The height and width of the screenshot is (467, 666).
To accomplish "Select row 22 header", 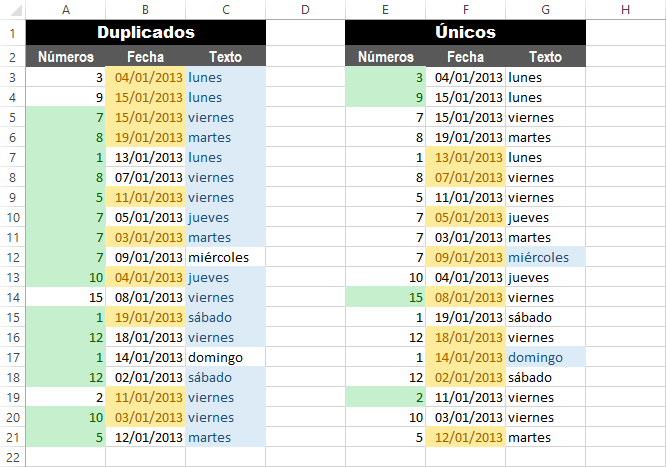I will (x=12, y=457).
